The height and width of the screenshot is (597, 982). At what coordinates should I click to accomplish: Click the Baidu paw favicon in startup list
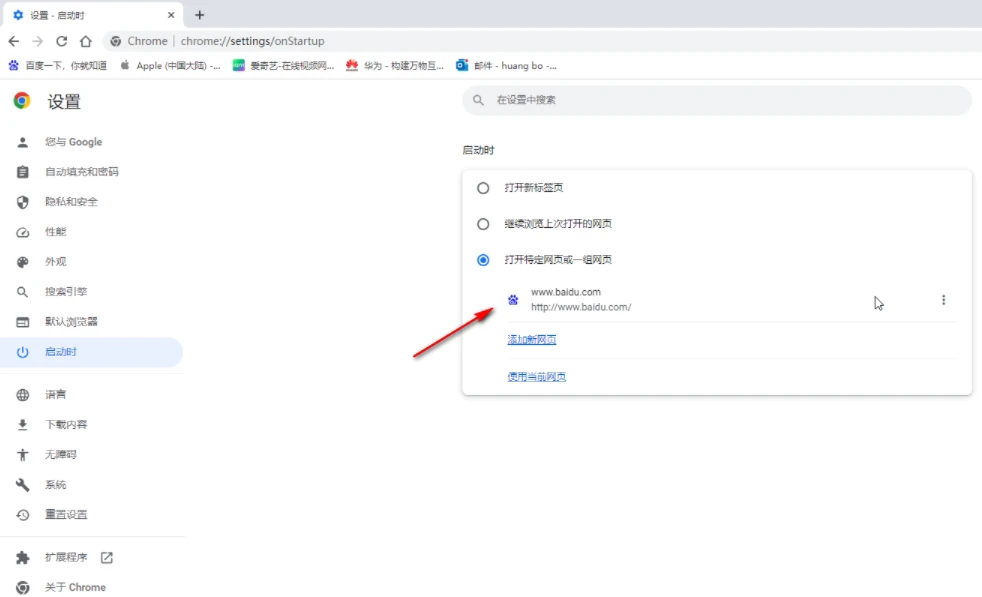[x=513, y=300]
